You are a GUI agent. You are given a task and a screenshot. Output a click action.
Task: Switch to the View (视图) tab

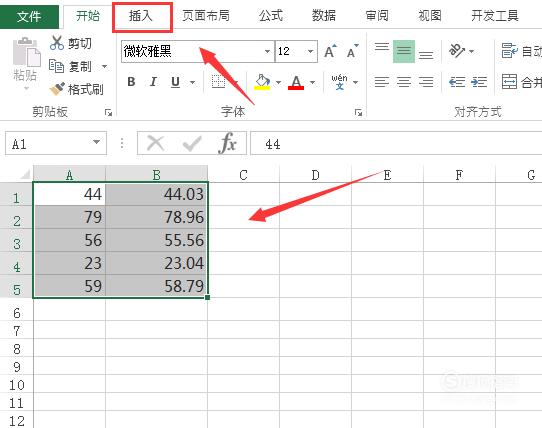430,16
